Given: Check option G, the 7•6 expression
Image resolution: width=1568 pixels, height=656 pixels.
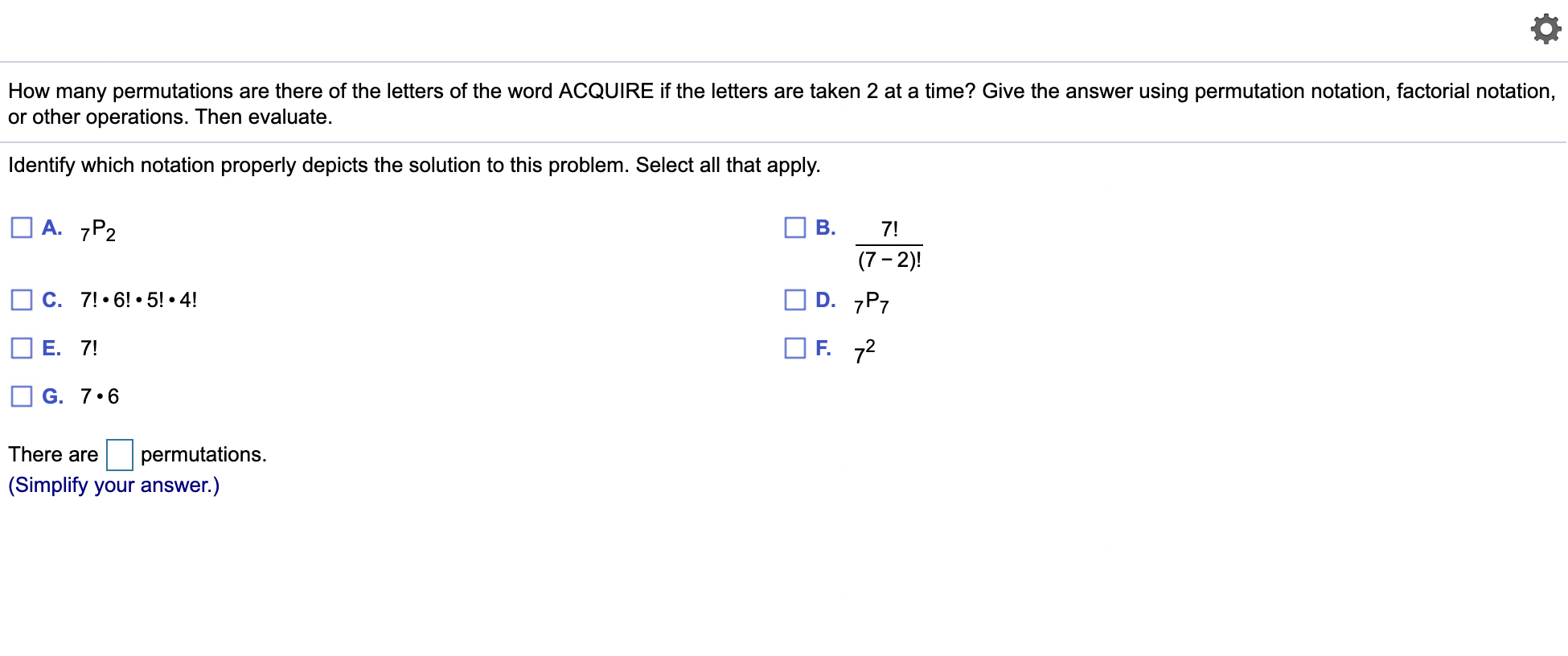Looking at the screenshot, I should coord(21,396).
